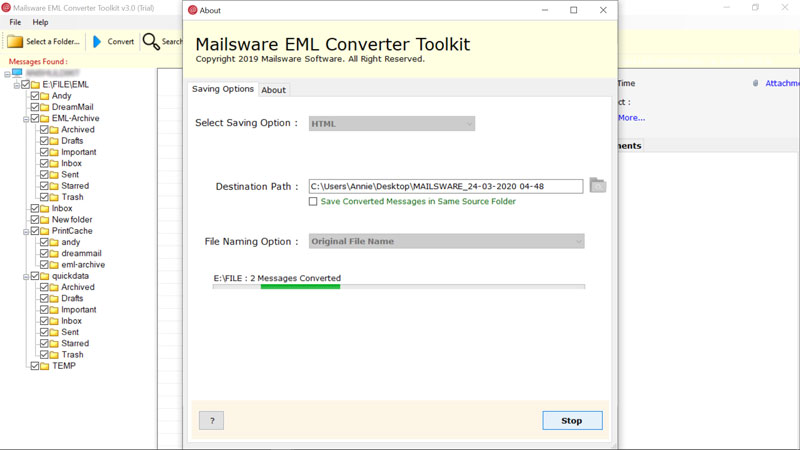Image resolution: width=800 pixels, height=450 pixels.
Task: Uncheck the Andy folder checkbox
Action: pos(35,95)
